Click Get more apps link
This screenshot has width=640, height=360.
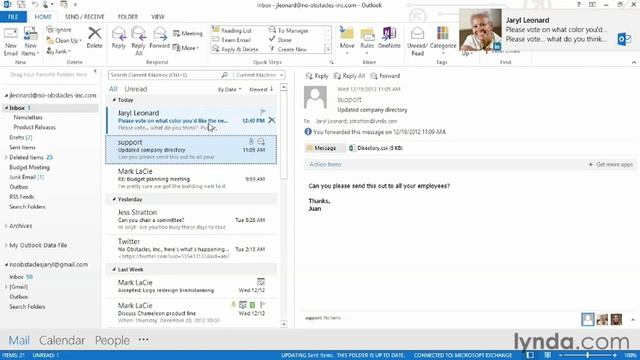click(611, 164)
